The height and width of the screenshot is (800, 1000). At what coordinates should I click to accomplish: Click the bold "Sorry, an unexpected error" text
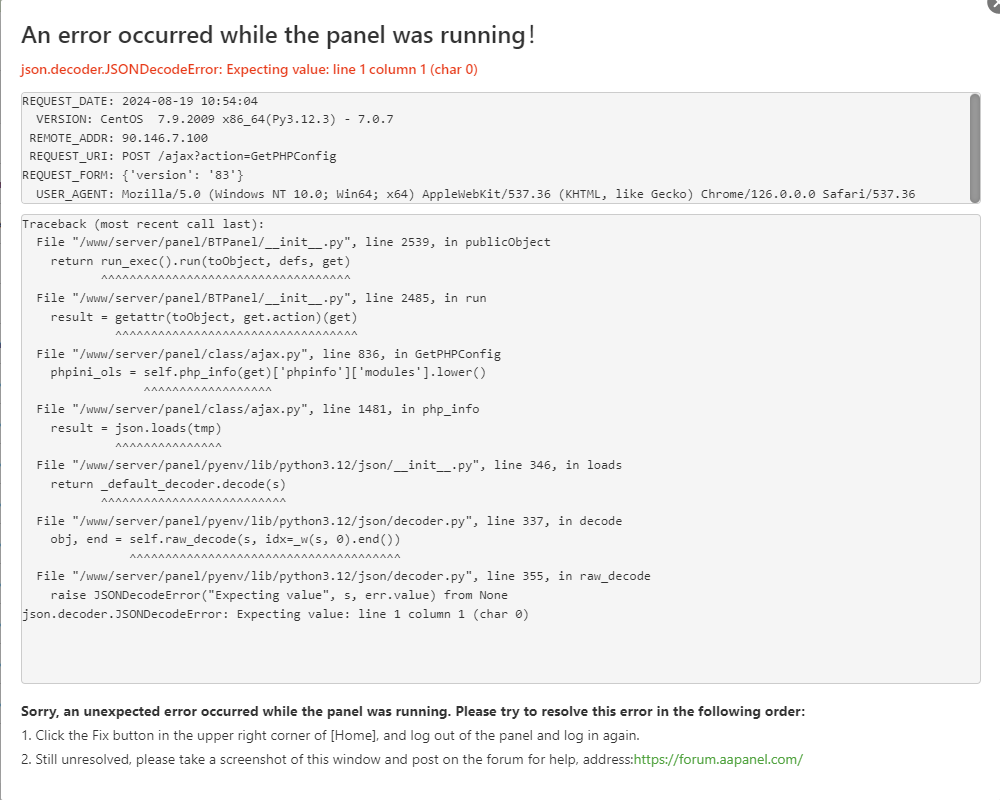(412, 712)
